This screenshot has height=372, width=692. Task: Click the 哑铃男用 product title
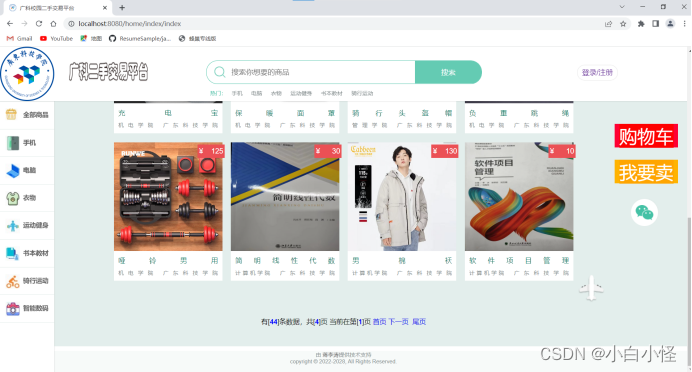[x=168, y=261]
